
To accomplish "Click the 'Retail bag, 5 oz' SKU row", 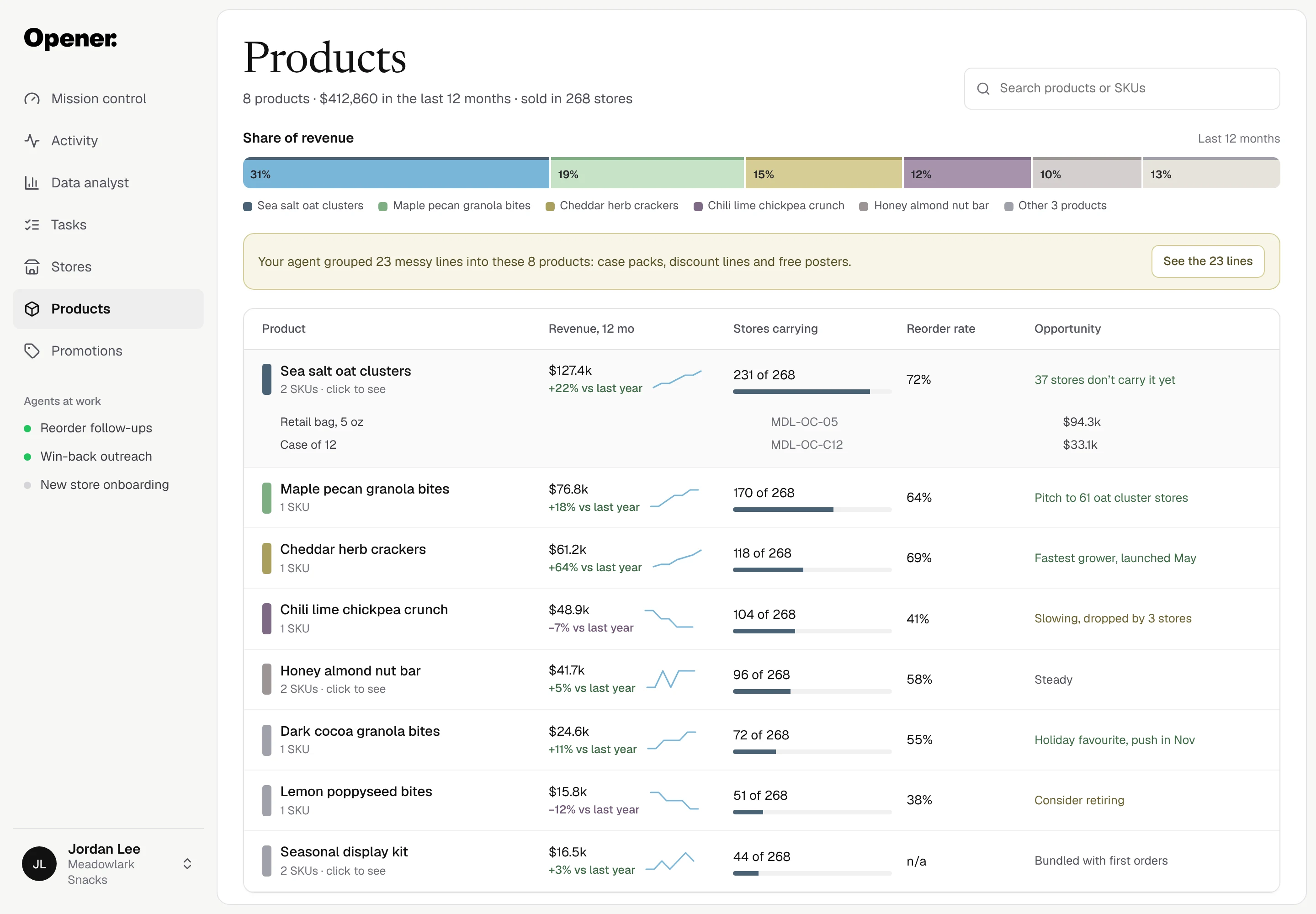I will point(761,422).
